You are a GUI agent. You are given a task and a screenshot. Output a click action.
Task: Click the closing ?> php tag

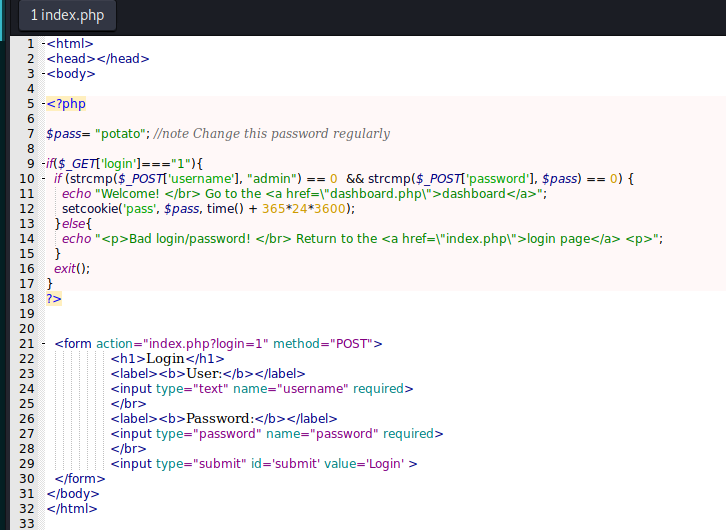coord(54,299)
